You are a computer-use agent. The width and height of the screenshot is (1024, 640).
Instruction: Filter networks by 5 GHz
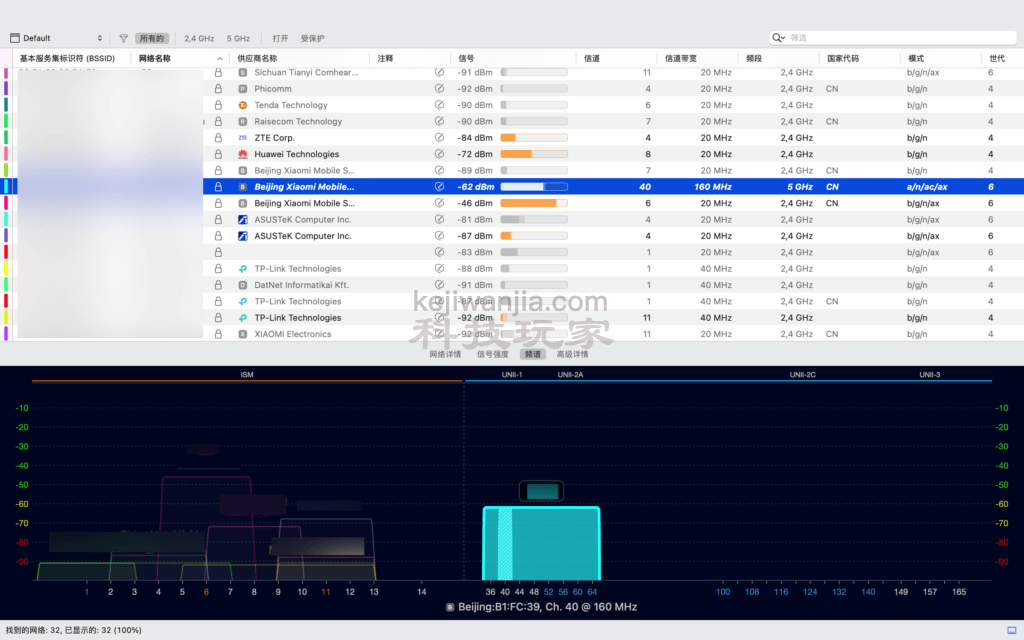(x=238, y=39)
